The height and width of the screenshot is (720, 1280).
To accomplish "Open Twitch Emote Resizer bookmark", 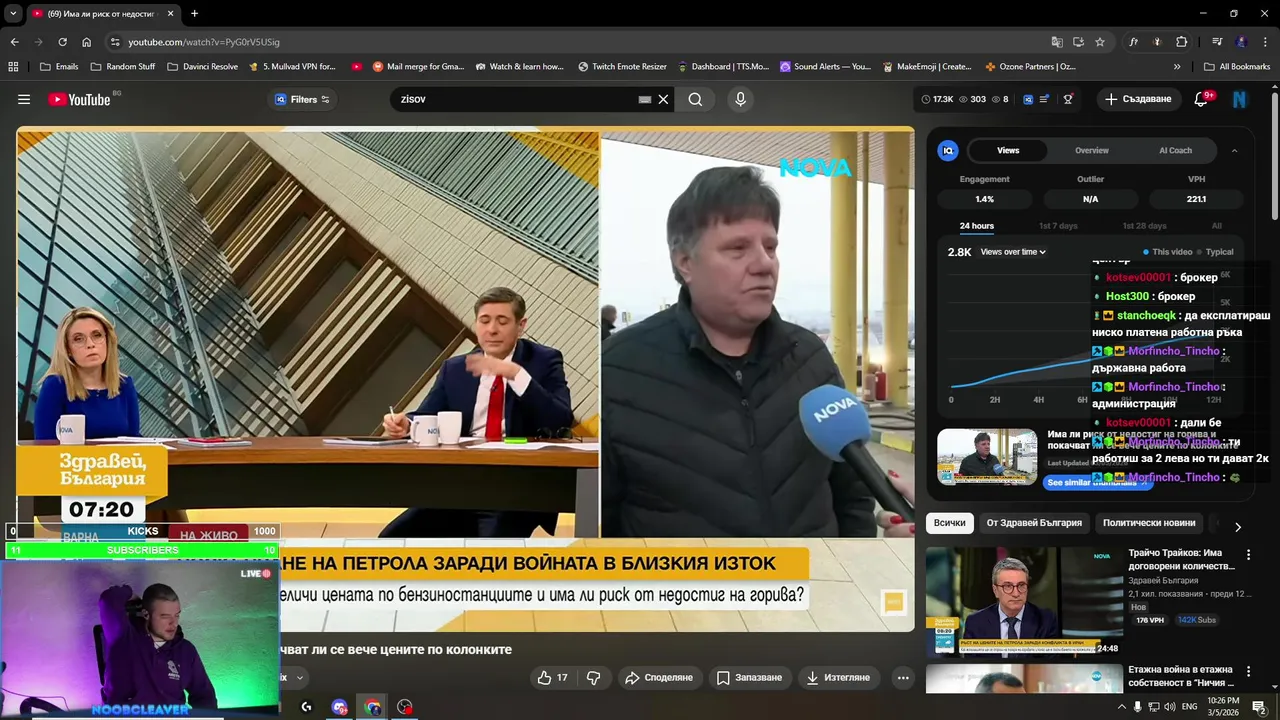I will click(x=622, y=67).
